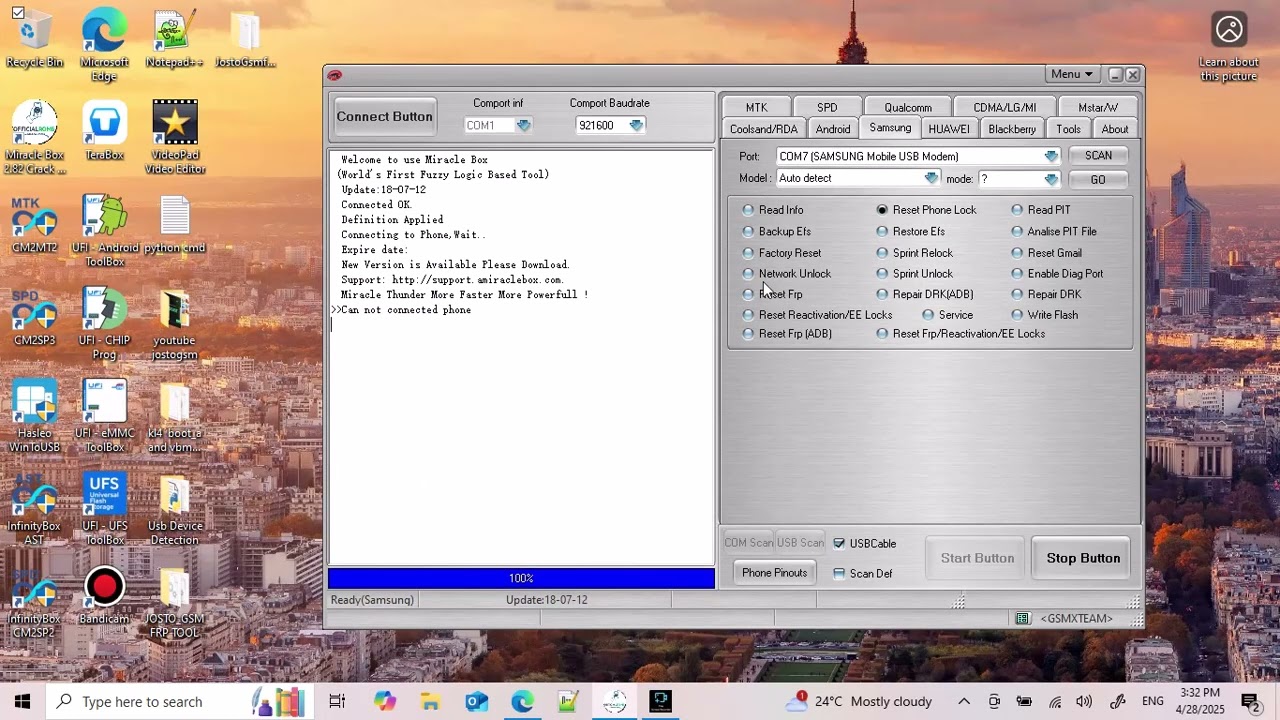Open Outlook from the taskbar
This screenshot has width=1280, height=720.
click(477, 702)
